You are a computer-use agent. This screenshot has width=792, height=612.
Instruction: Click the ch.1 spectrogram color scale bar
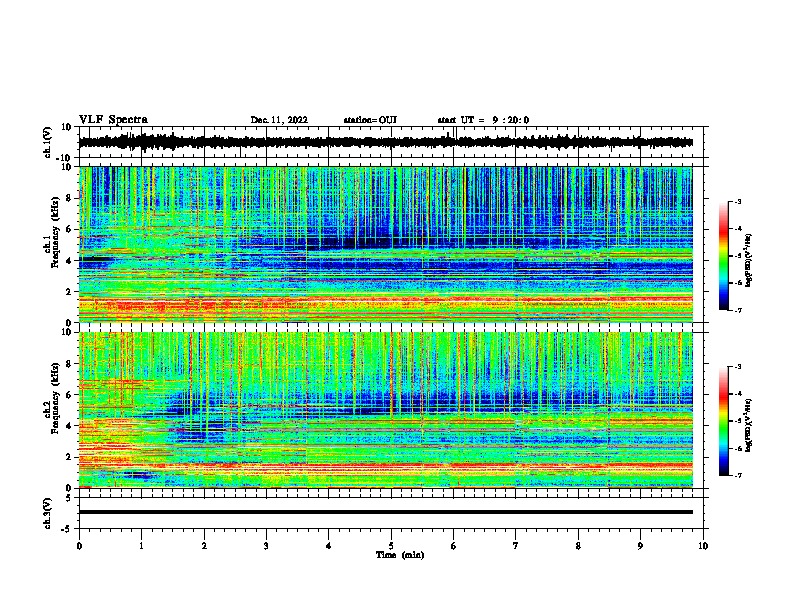tap(724, 256)
